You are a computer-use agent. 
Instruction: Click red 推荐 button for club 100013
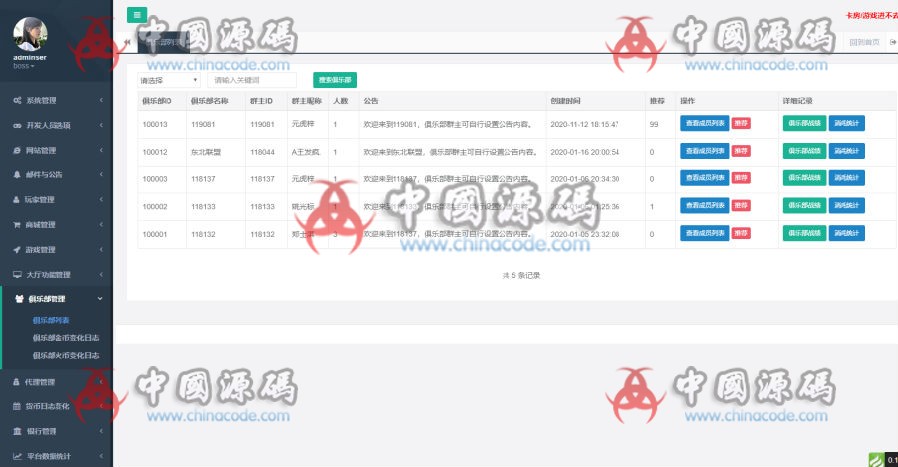click(x=741, y=123)
